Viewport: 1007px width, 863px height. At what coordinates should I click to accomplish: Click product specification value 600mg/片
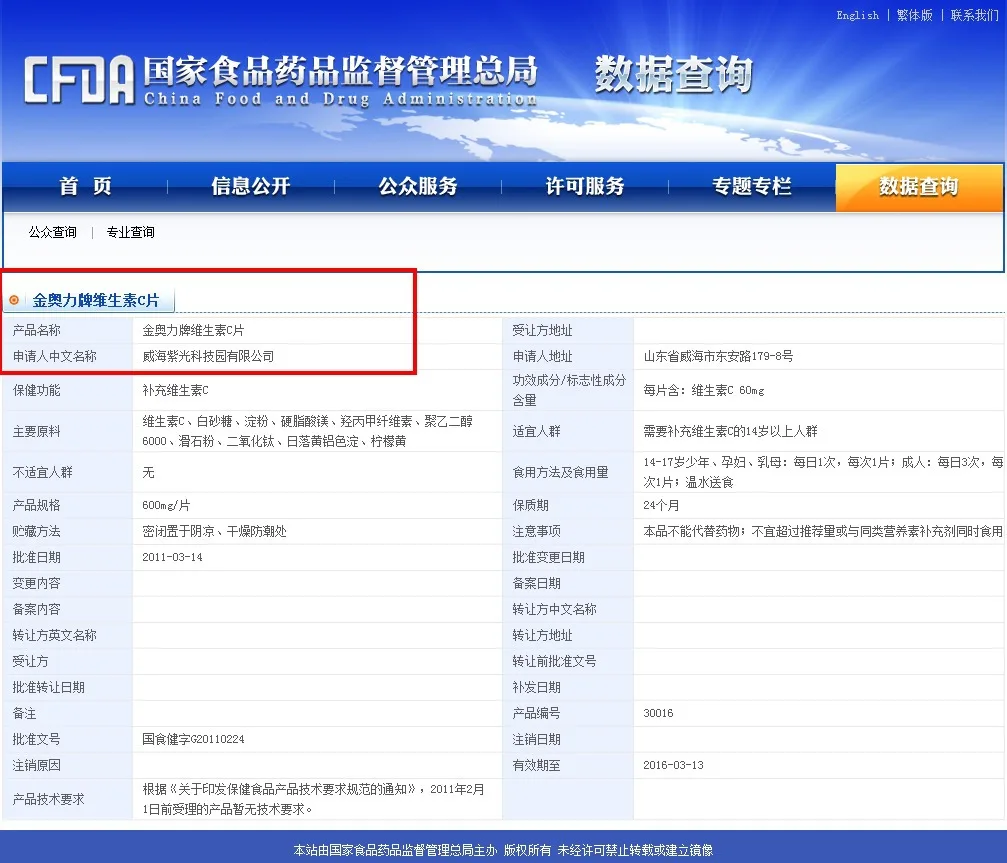pos(166,505)
